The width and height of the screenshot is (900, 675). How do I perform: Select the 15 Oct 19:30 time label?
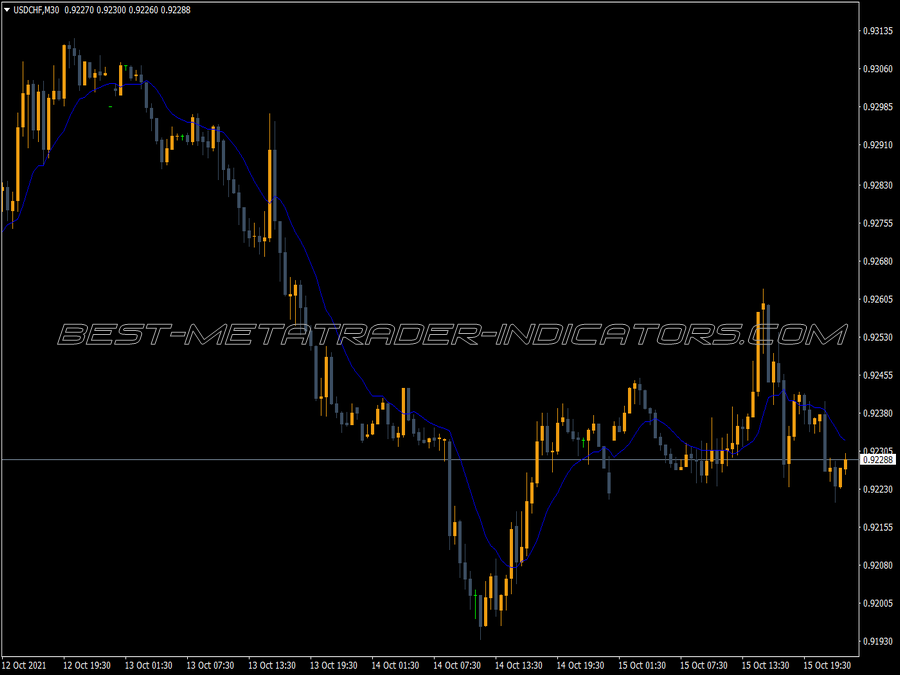point(827,665)
